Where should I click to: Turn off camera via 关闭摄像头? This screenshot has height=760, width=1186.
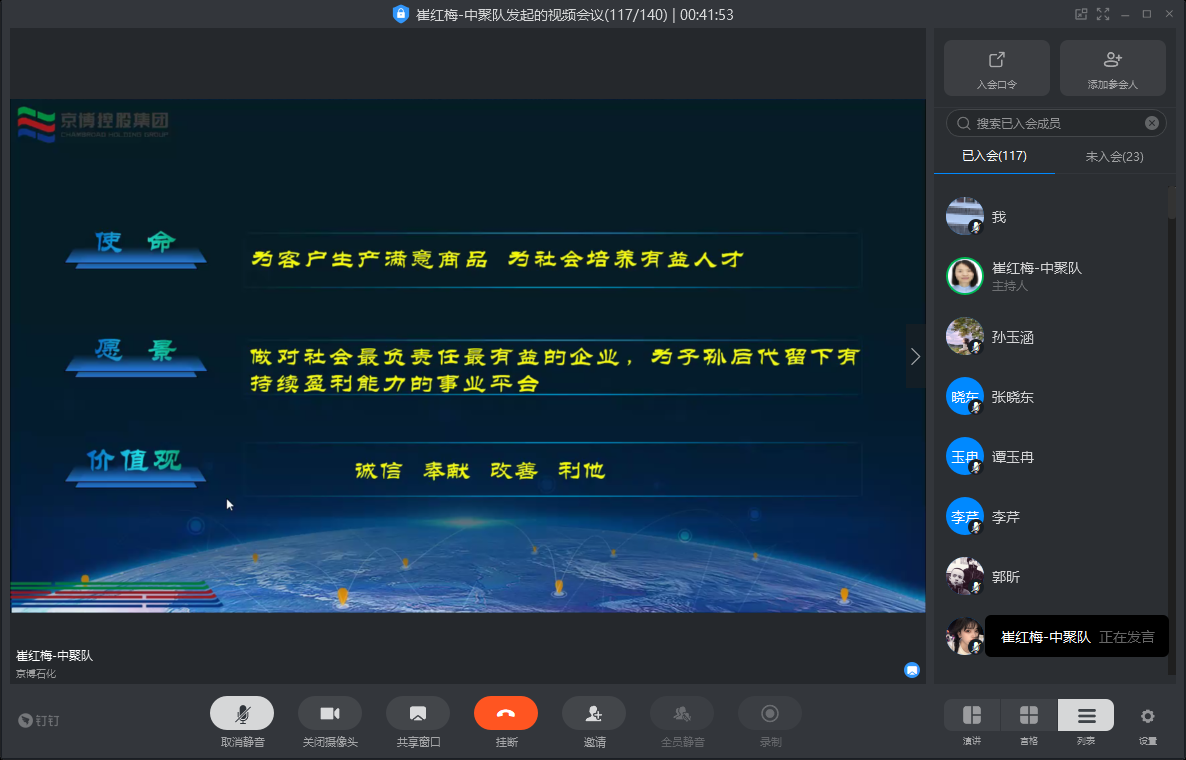click(x=330, y=713)
